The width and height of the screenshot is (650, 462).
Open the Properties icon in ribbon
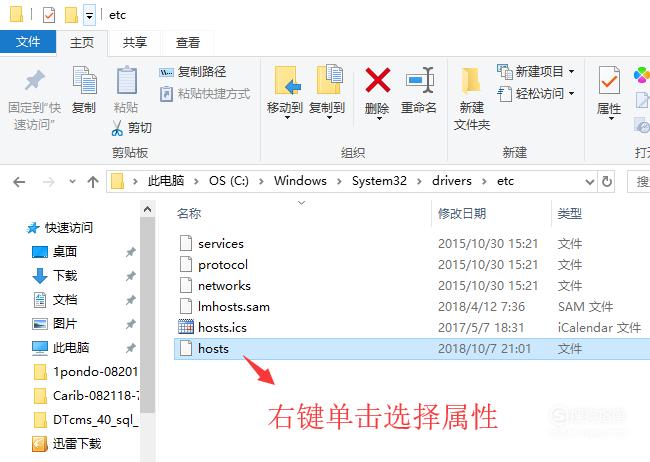point(609,80)
